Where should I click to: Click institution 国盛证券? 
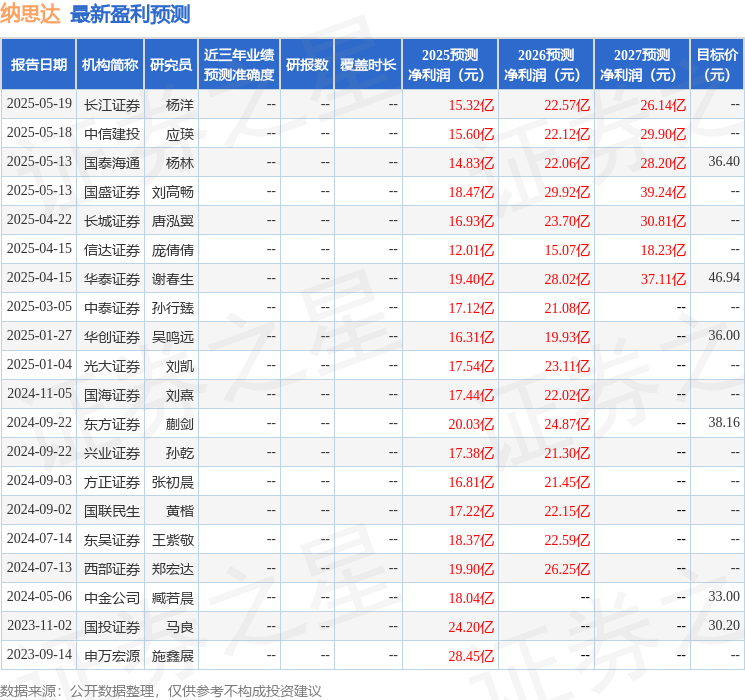pyautogui.click(x=112, y=192)
